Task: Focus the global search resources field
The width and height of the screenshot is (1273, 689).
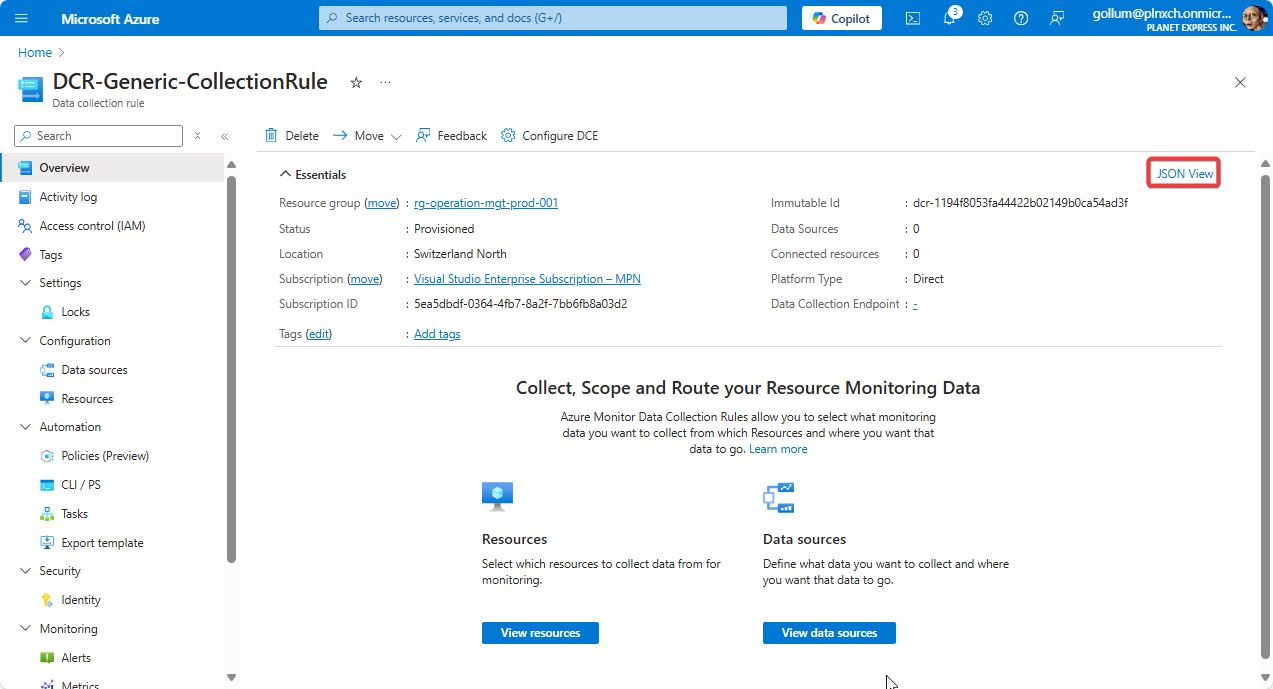Action: point(555,18)
